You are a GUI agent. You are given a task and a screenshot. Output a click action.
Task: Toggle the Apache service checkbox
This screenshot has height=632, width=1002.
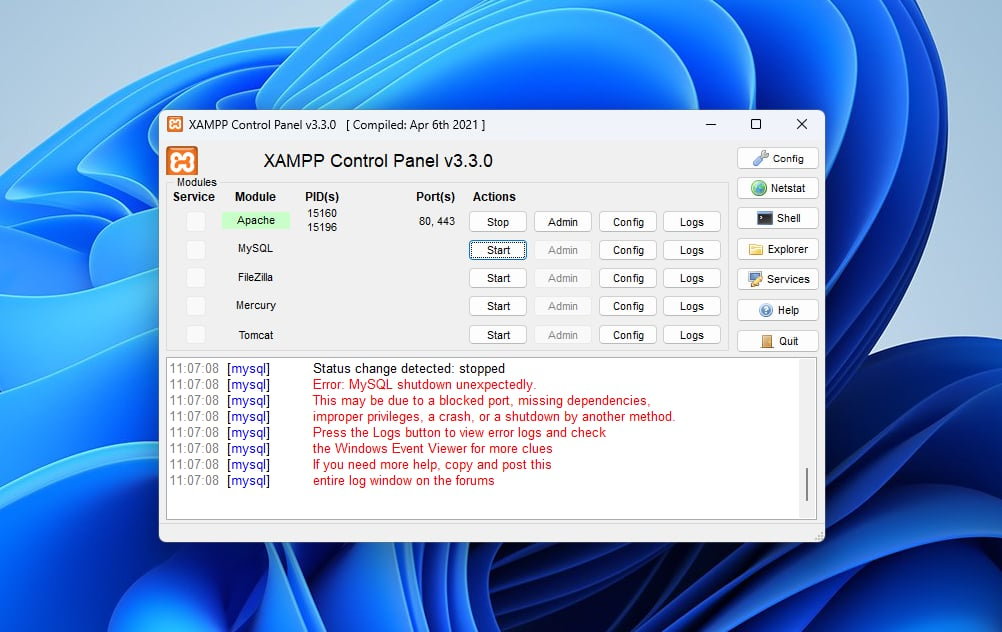pyautogui.click(x=196, y=222)
